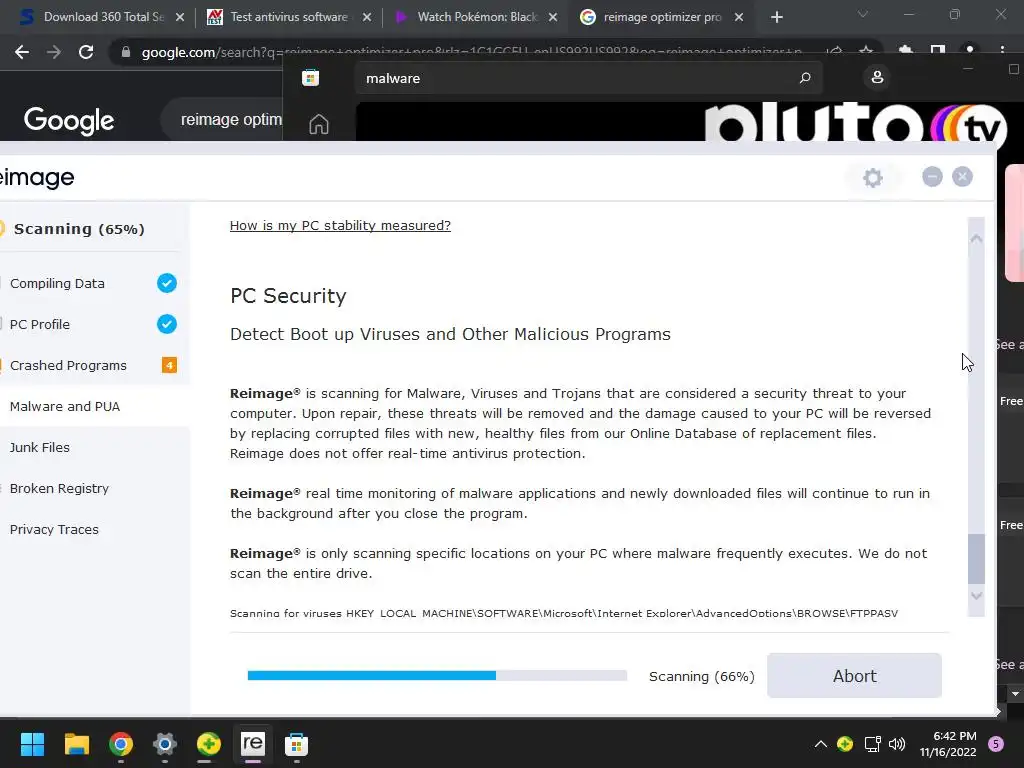Open File Explorer from taskbar

pyautogui.click(x=76, y=744)
